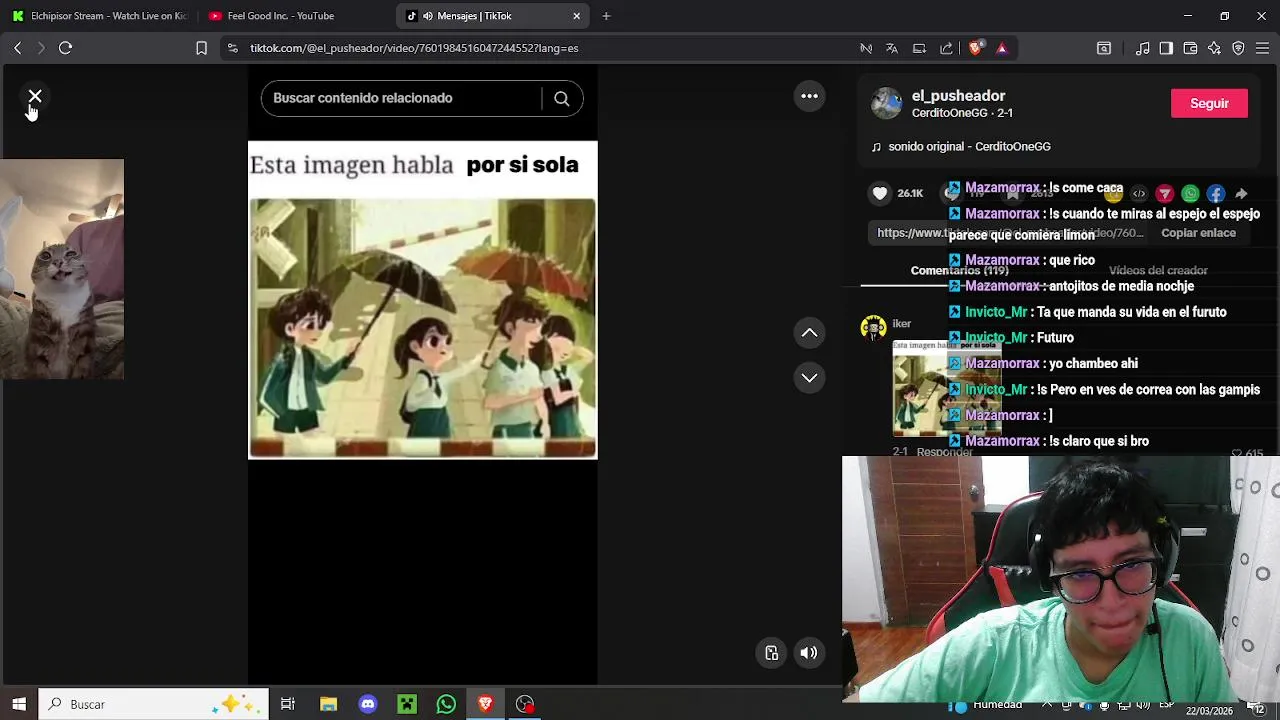Click the address bar URL

click(414, 48)
